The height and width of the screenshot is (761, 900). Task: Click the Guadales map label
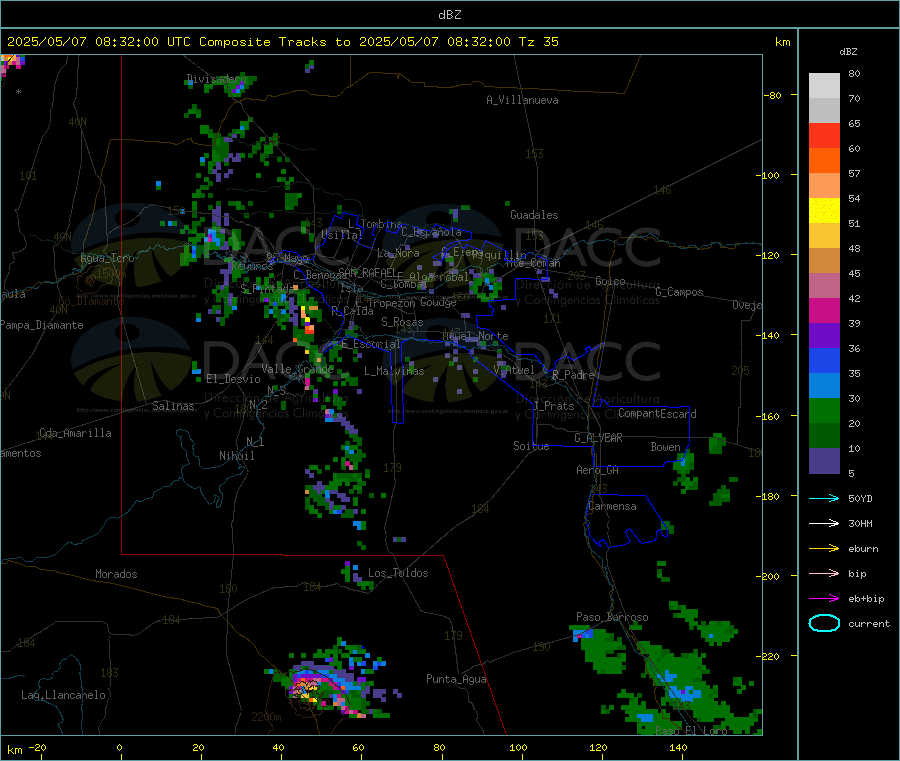[x=534, y=215]
